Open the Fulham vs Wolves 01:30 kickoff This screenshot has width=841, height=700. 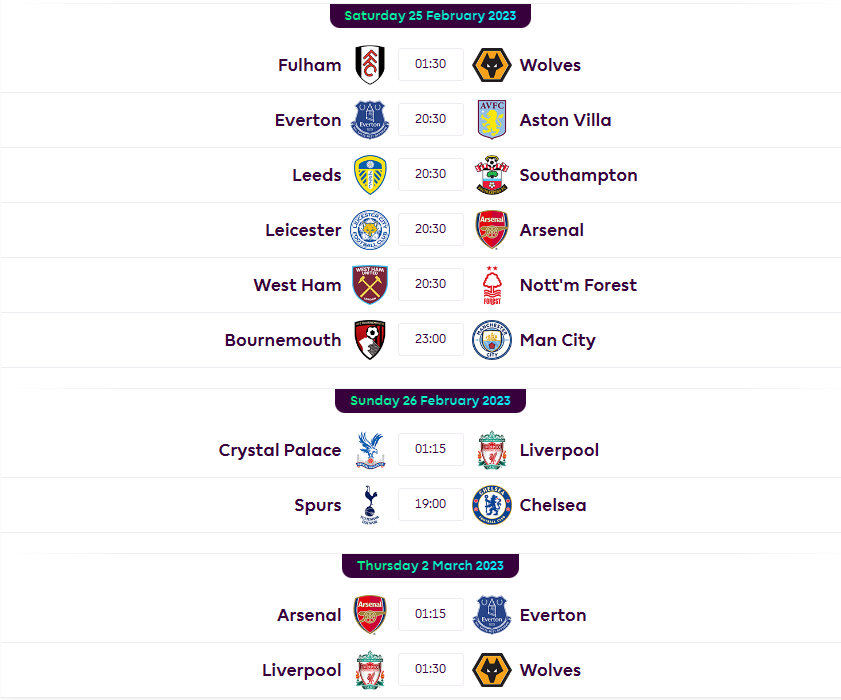[x=430, y=64]
